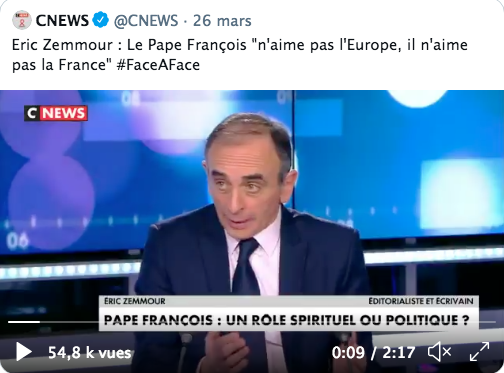Play the CNEWS video
Viewport: 504px width, 373px height.
coord(24,352)
